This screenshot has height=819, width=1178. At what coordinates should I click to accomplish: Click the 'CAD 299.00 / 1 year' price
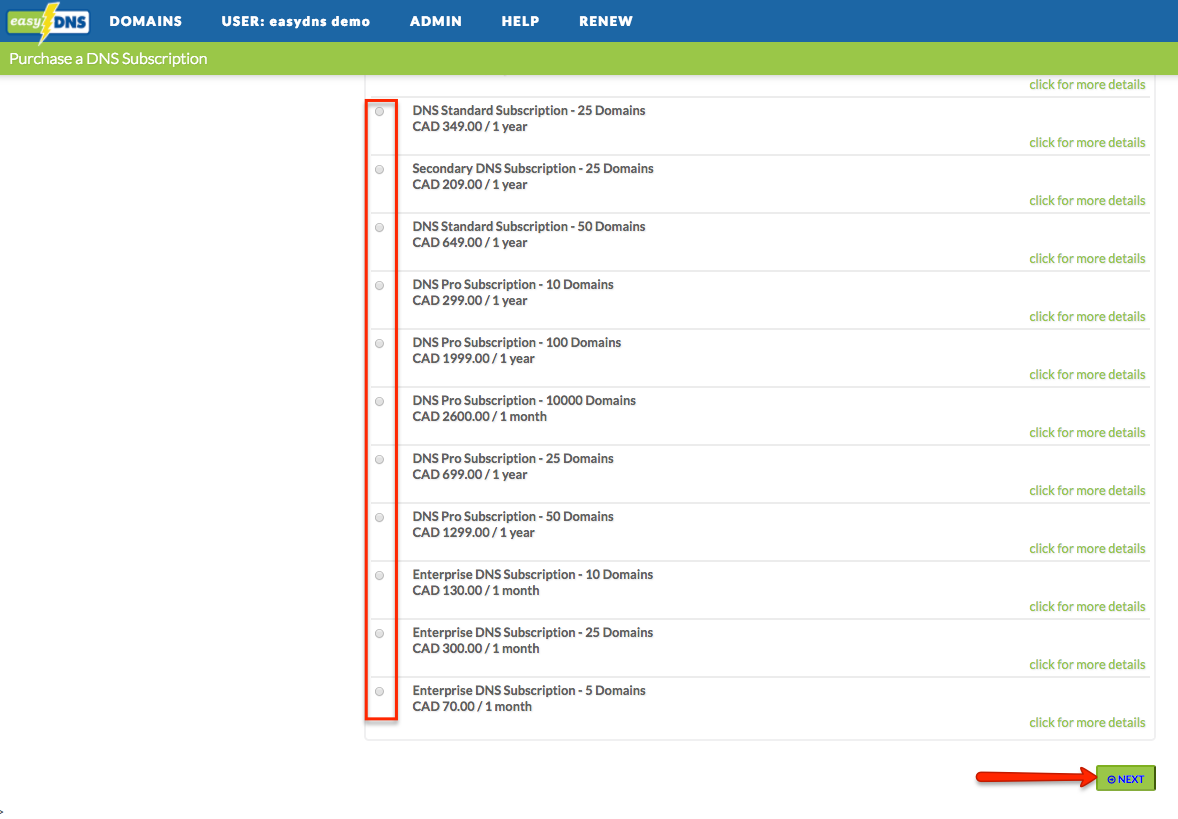[x=470, y=300]
